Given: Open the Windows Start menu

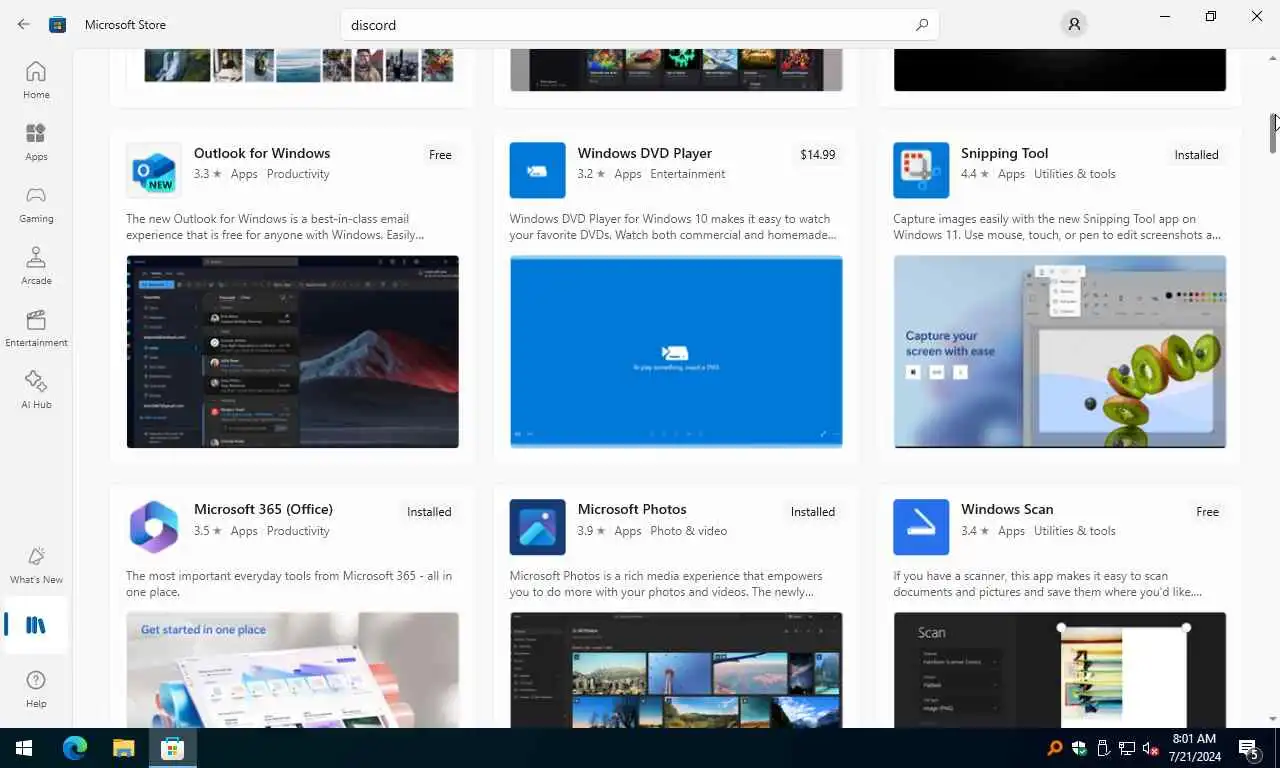Looking at the screenshot, I should 24,748.
